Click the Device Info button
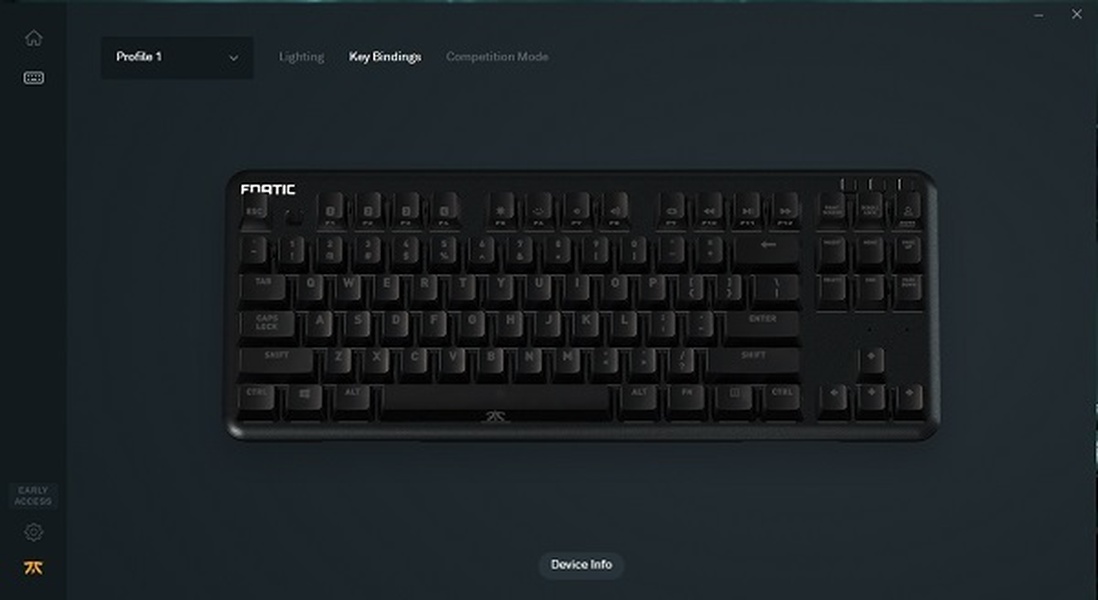The image size is (1098, 600). pyautogui.click(x=581, y=564)
